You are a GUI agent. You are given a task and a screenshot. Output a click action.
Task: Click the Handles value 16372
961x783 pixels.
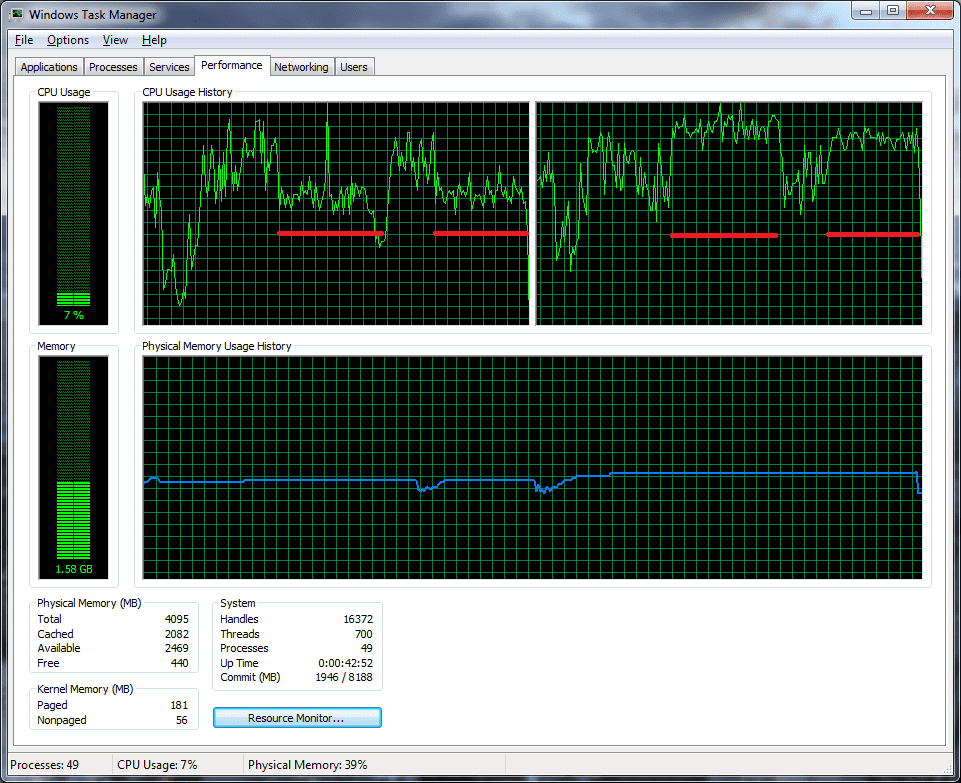(x=358, y=619)
